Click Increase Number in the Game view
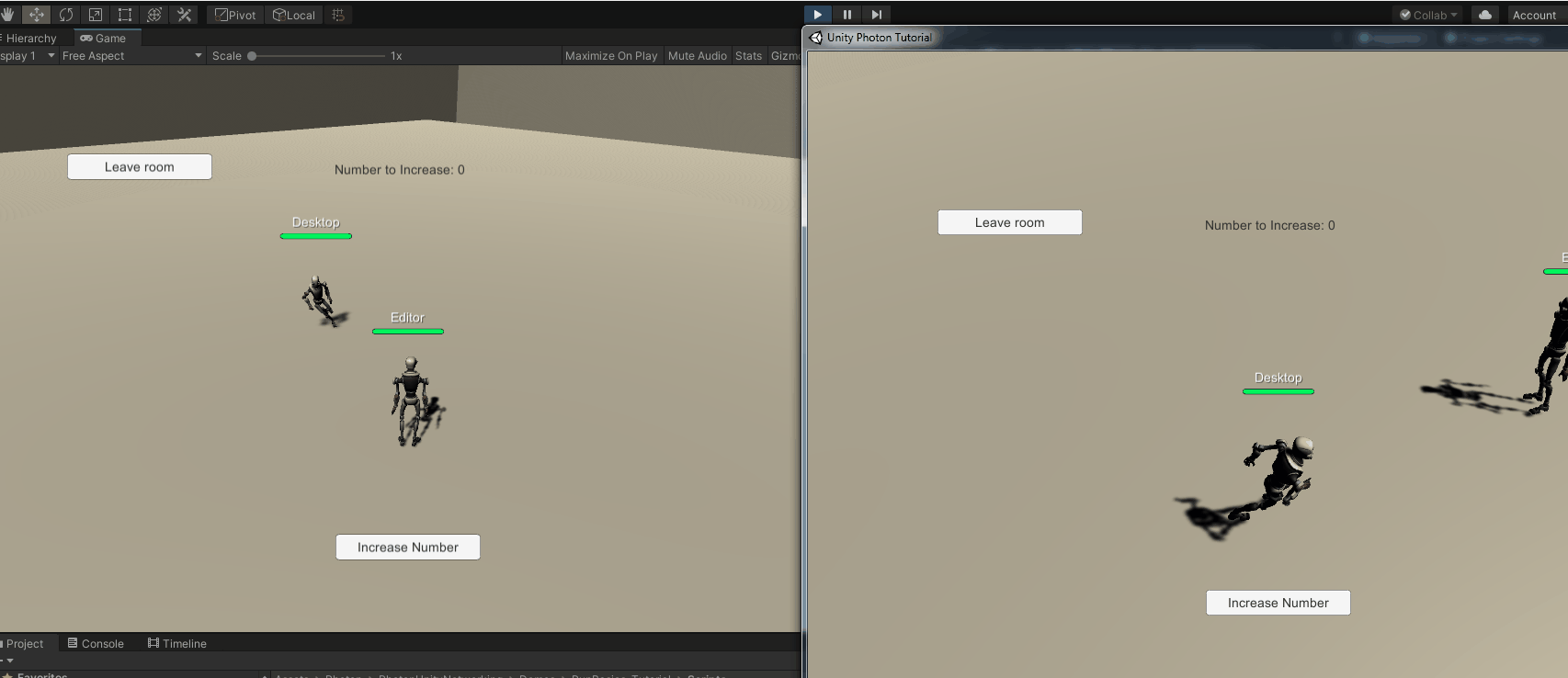Viewport: 1568px width, 678px height. (408, 548)
